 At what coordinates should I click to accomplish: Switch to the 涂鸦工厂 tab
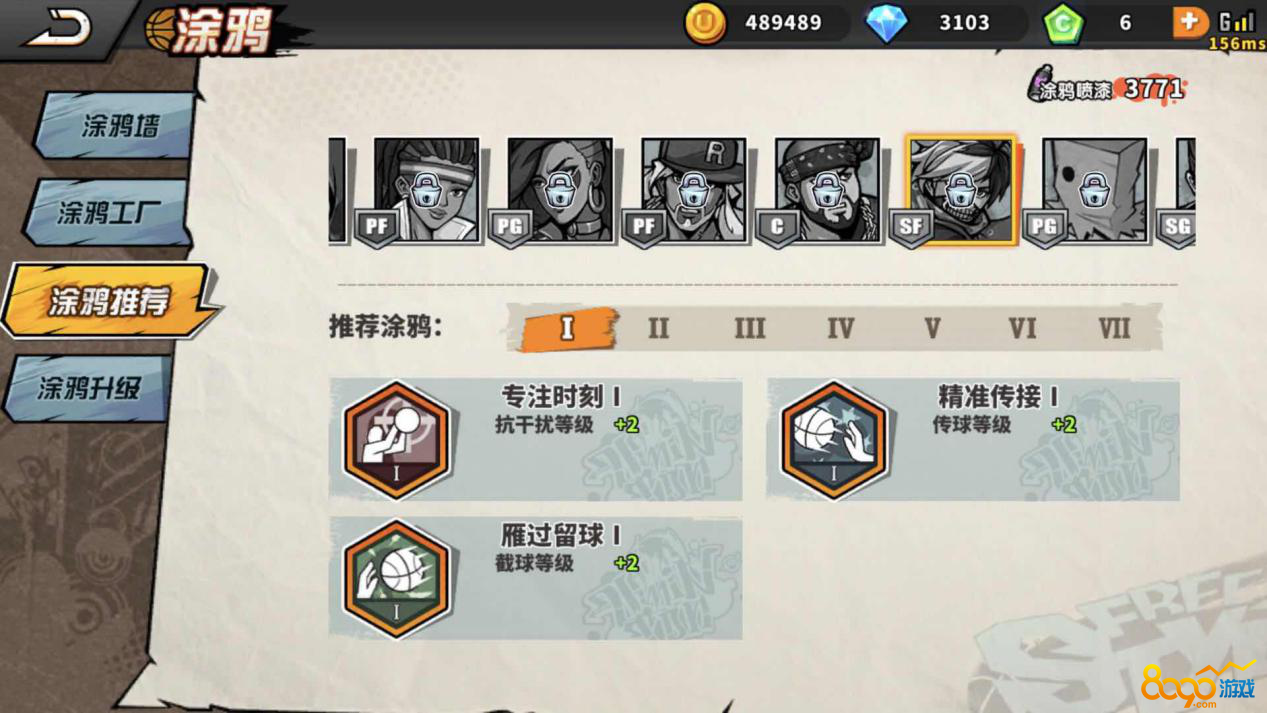point(108,212)
